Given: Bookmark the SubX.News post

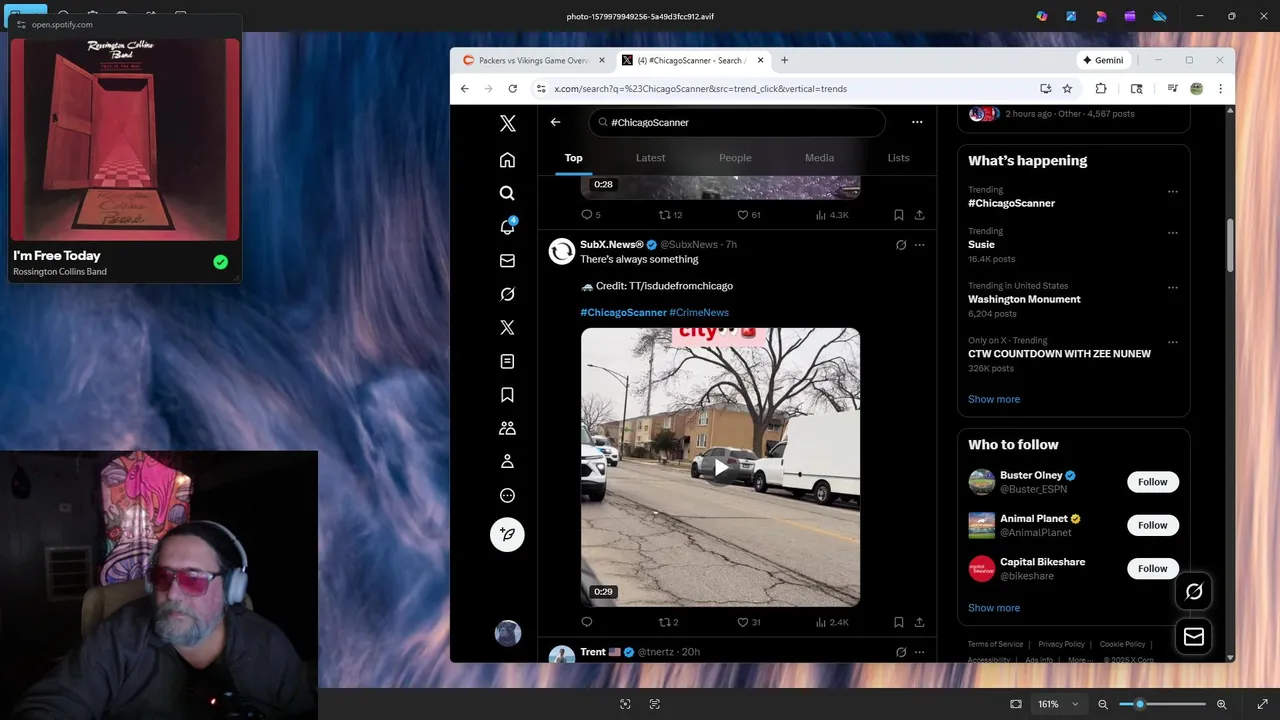Looking at the screenshot, I should [898, 622].
